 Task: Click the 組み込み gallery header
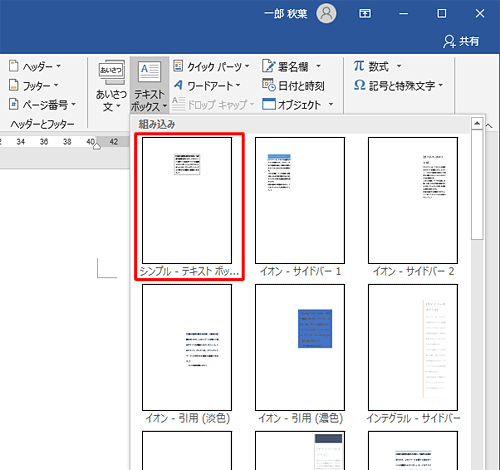pyautogui.click(x=157, y=124)
